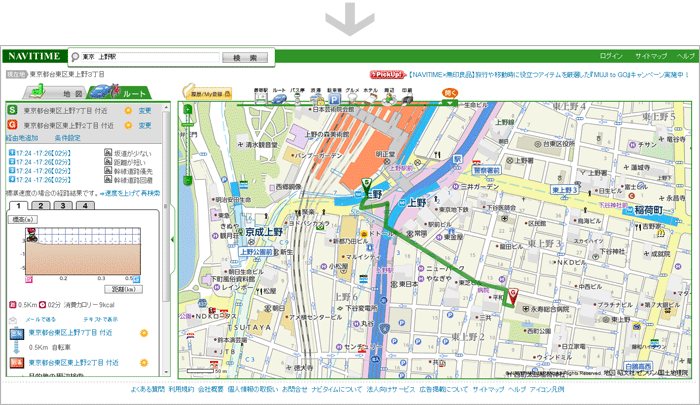
Task: Click テキストで表示 link
Action: [x=101, y=319]
